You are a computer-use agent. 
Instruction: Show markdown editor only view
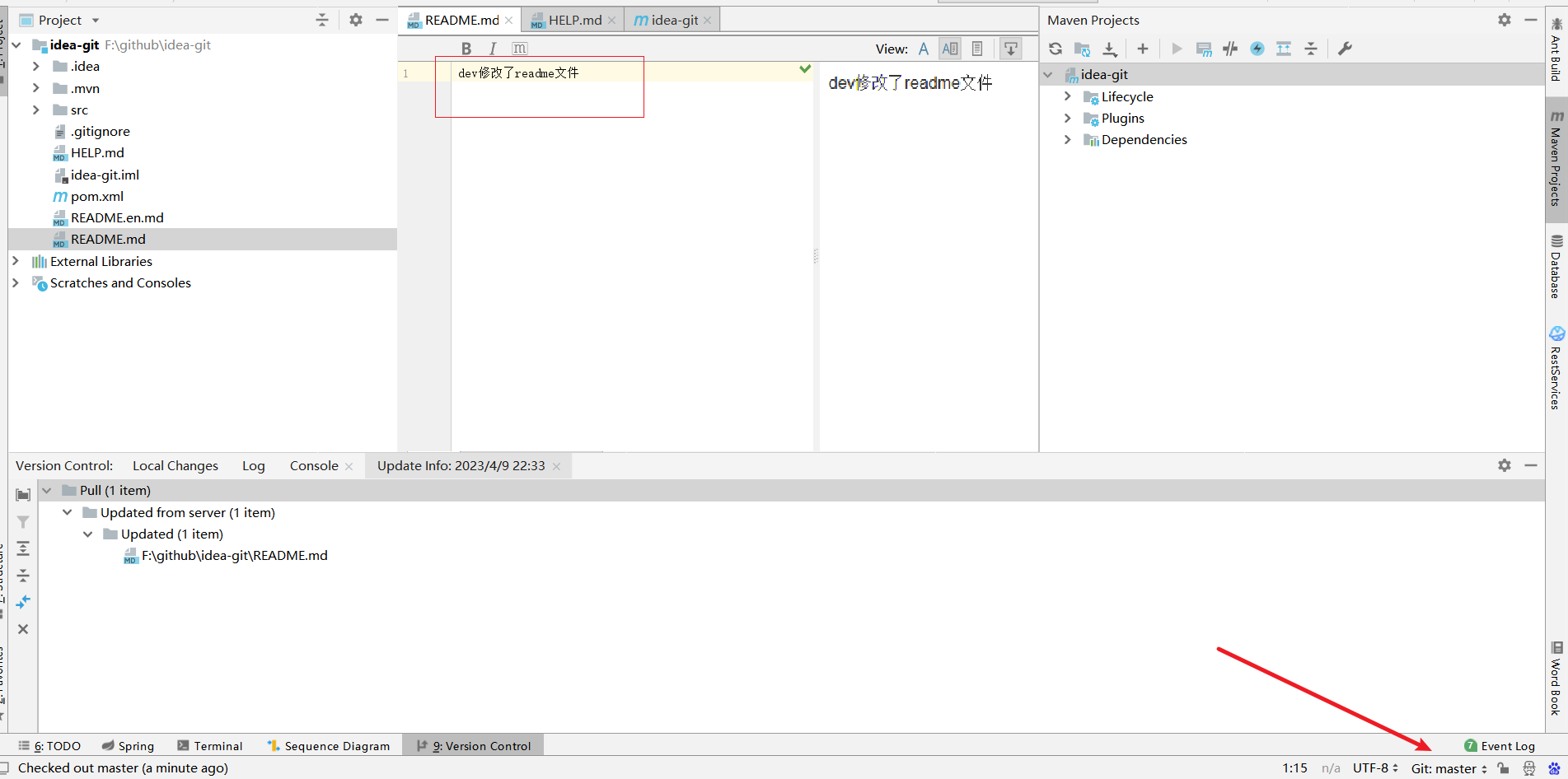tap(924, 49)
